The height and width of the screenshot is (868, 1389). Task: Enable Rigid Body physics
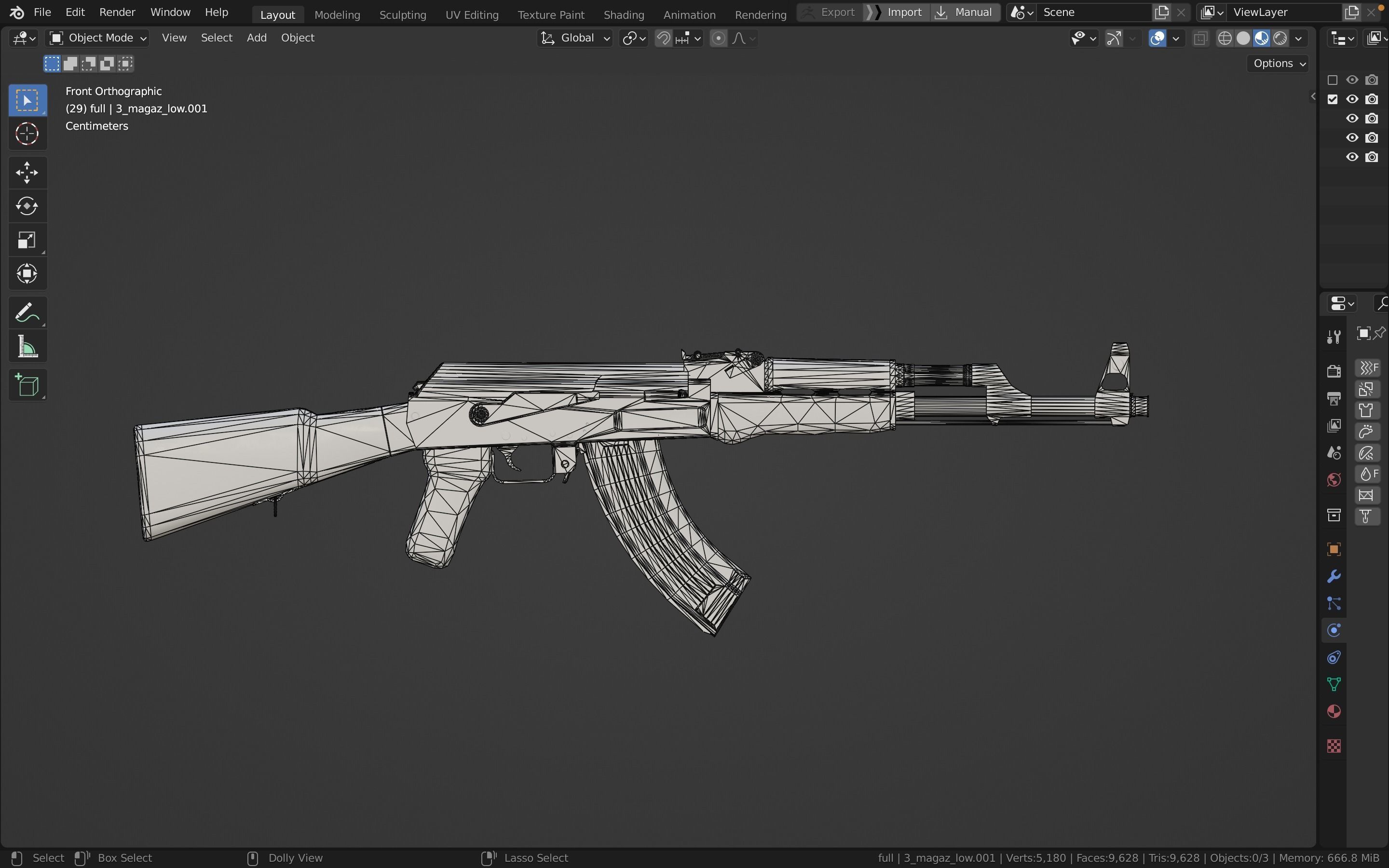1368,495
